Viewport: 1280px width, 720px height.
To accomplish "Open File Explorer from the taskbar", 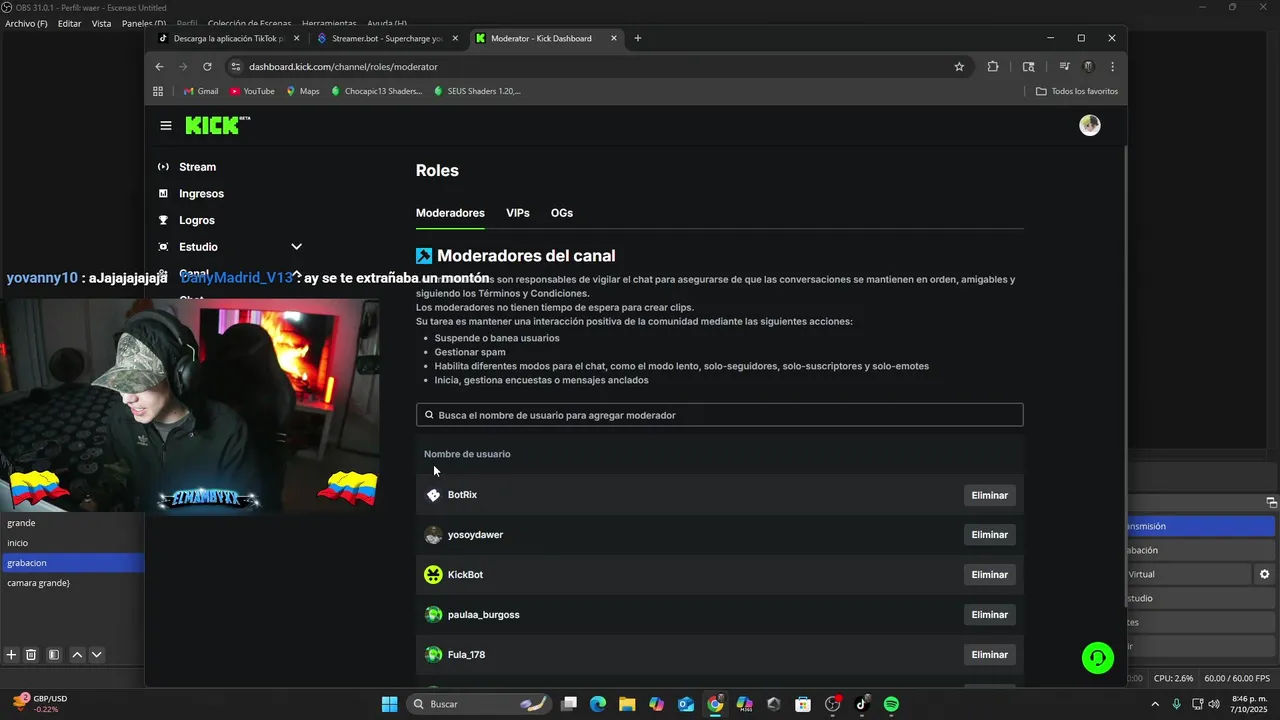I will tap(627, 704).
